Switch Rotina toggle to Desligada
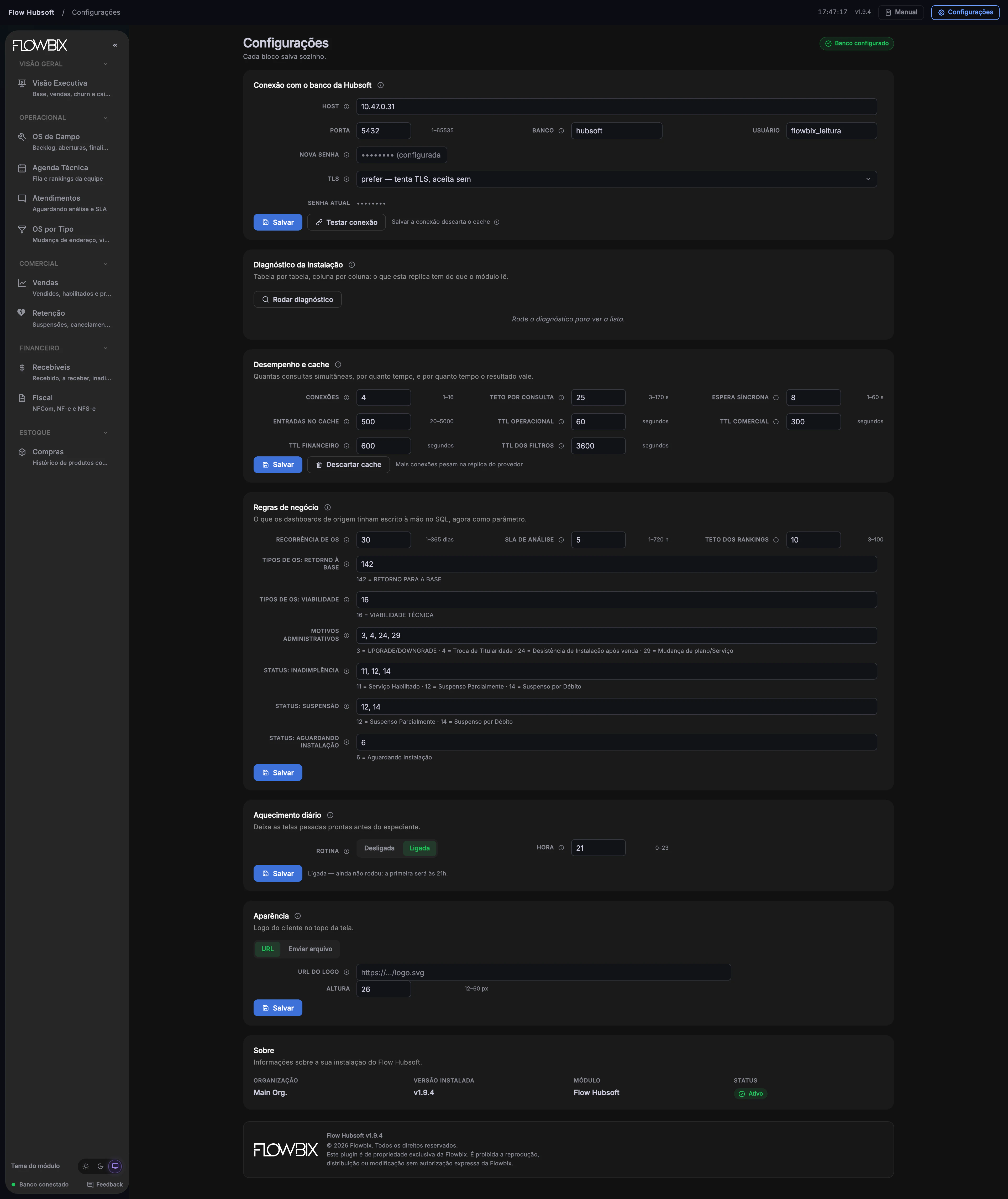 click(379, 848)
